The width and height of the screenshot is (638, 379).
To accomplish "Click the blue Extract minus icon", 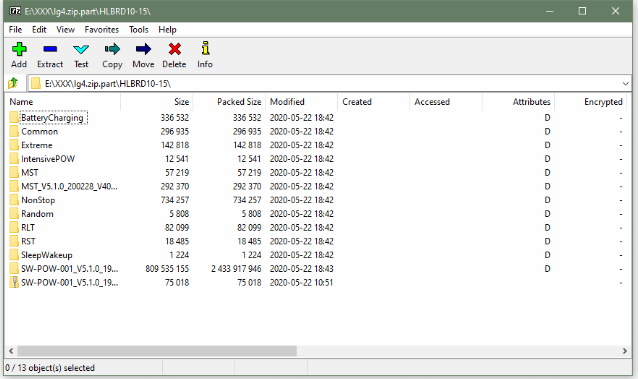I will click(50, 49).
